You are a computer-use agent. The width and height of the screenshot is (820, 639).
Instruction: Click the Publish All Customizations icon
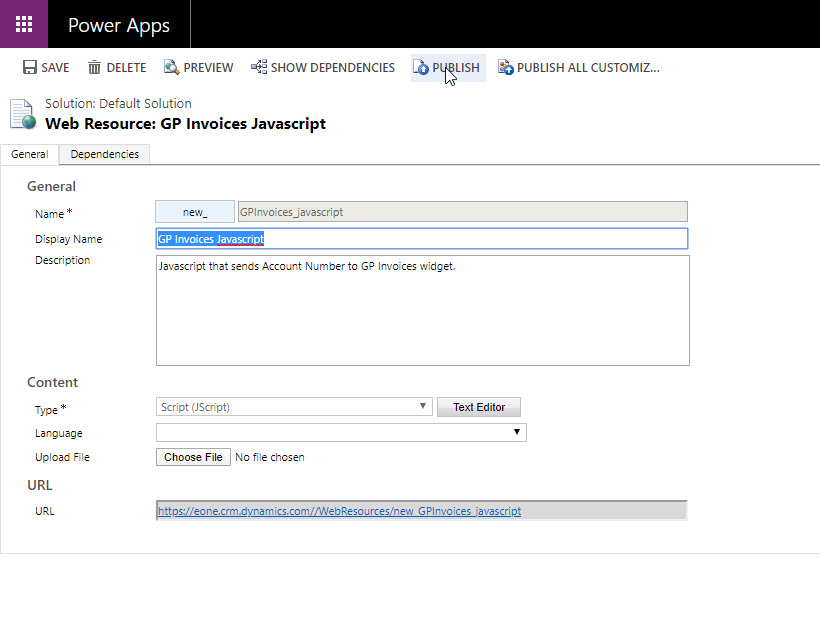click(x=505, y=67)
